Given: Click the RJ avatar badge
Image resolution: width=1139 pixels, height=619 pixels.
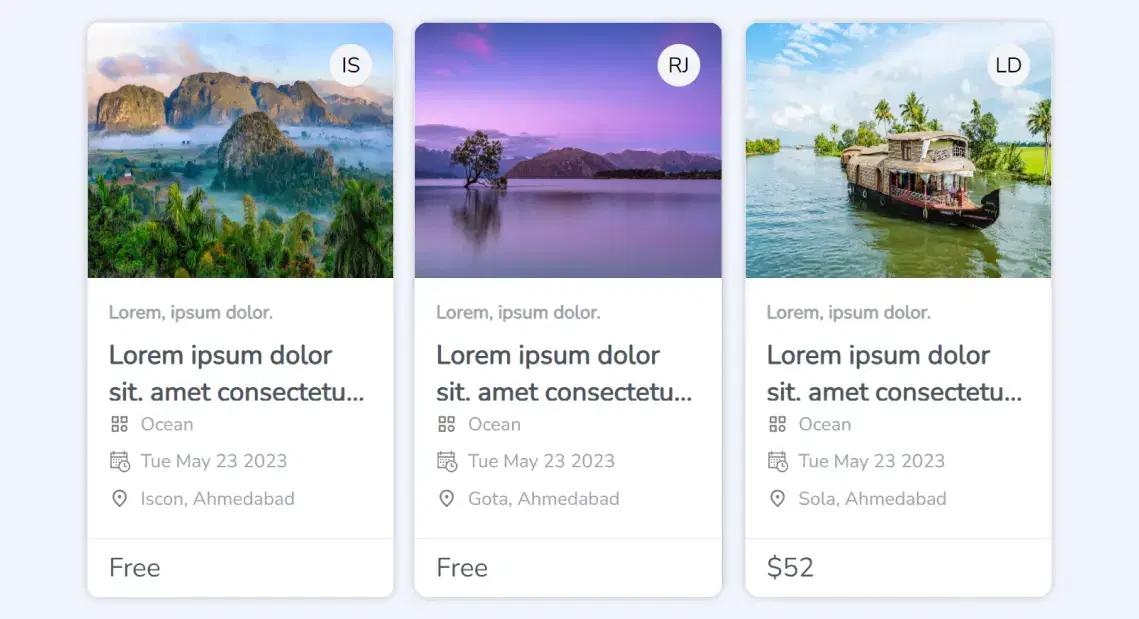Looking at the screenshot, I should tap(678, 66).
